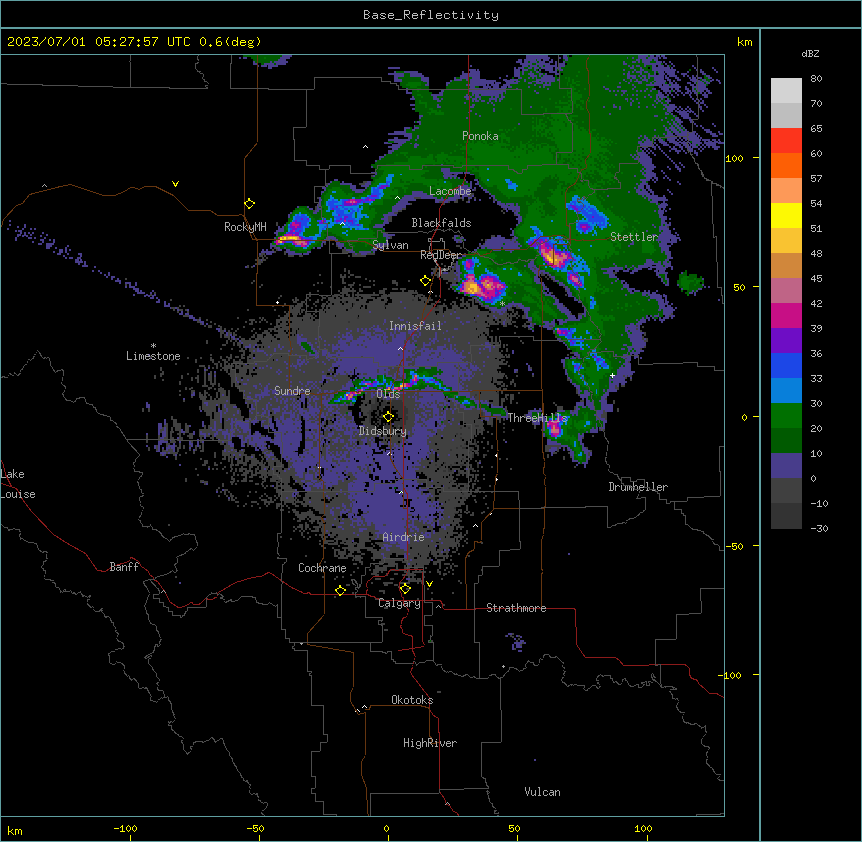The image size is (862, 842).
Task: Click the Lake Louise label
Action: [x=18, y=484]
